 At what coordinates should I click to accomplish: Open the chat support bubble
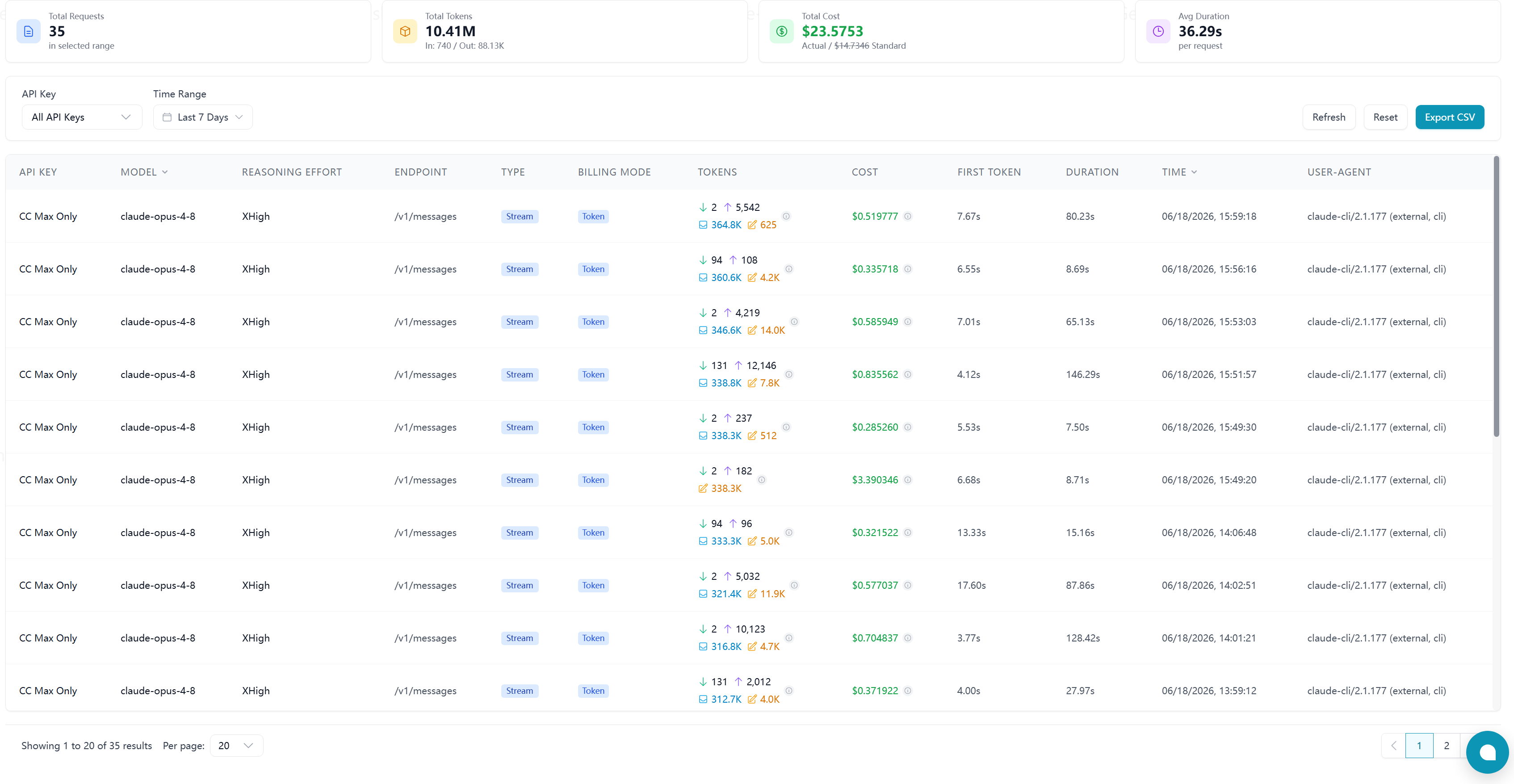tap(1488, 752)
